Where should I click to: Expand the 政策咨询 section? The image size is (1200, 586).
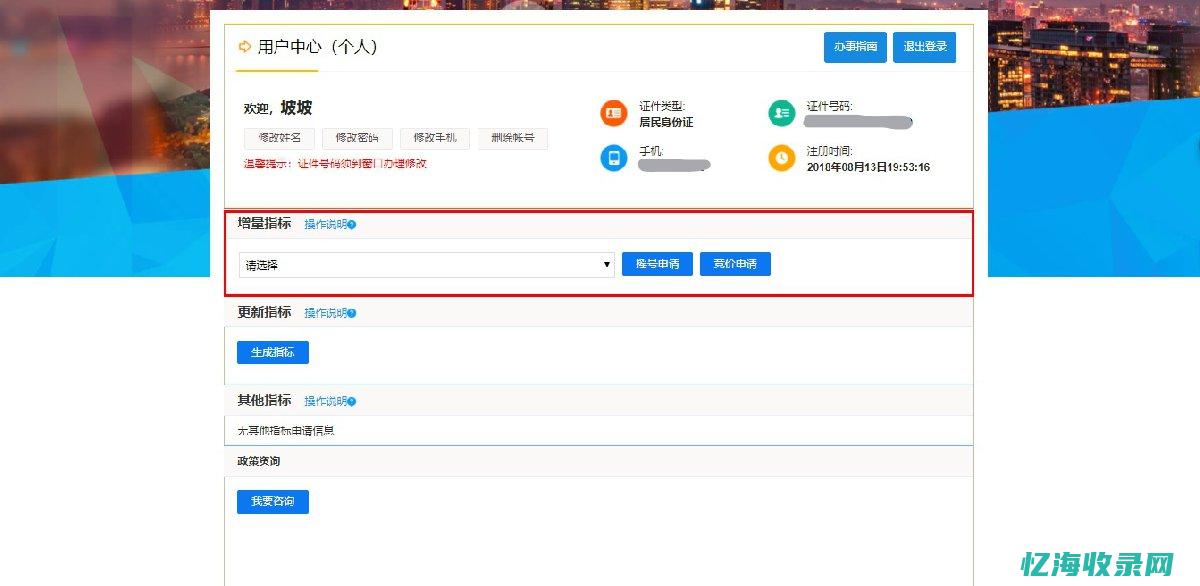tap(258, 461)
